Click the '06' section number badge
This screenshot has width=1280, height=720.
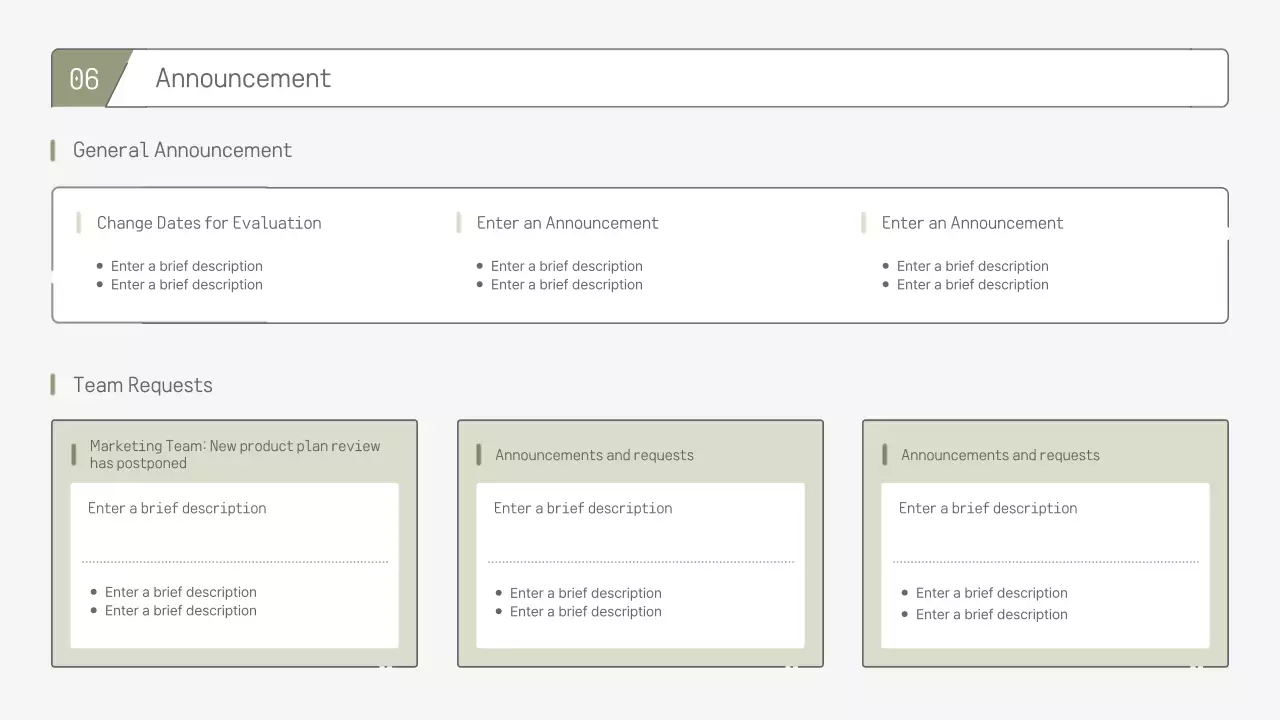coord(83,78)
